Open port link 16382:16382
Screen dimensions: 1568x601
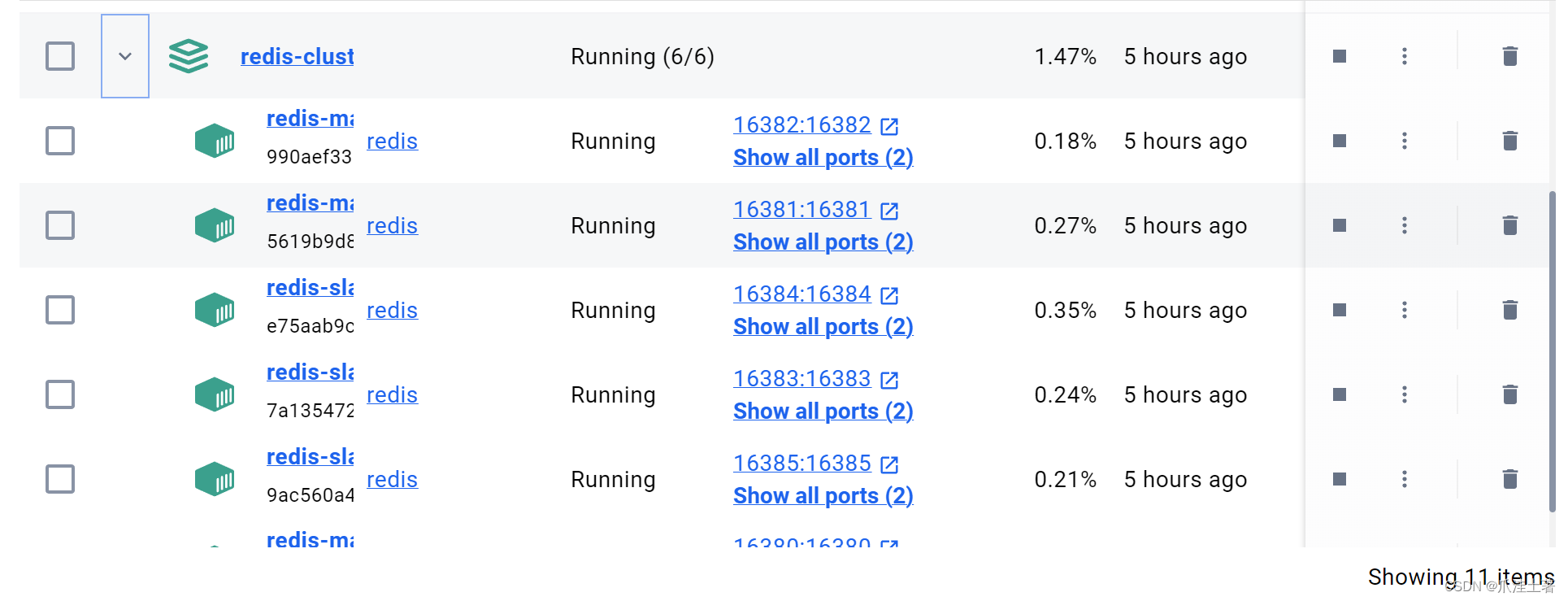click(801, 124)
